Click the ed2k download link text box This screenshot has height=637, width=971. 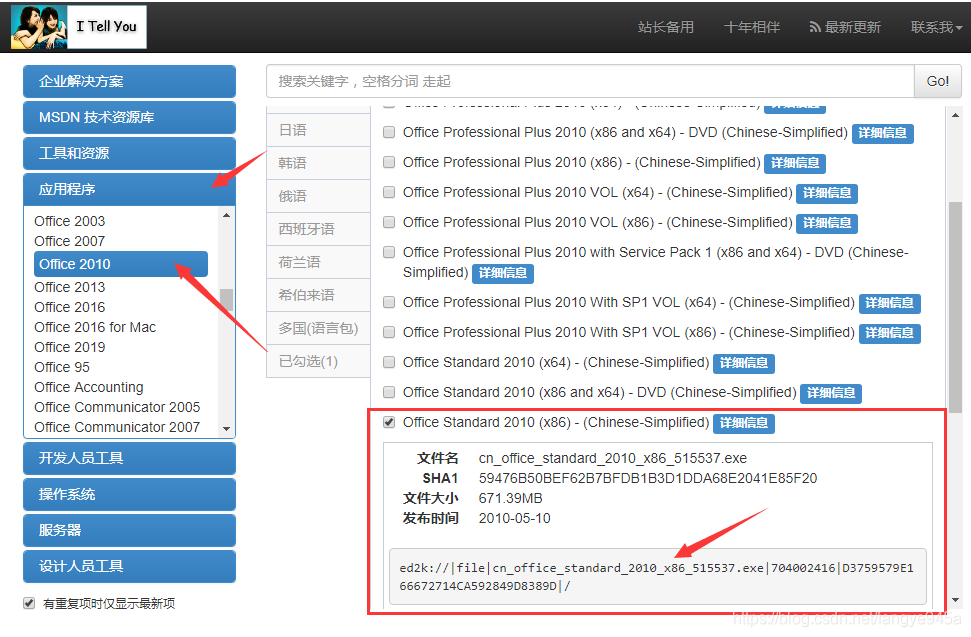click(x=658, y=576)
